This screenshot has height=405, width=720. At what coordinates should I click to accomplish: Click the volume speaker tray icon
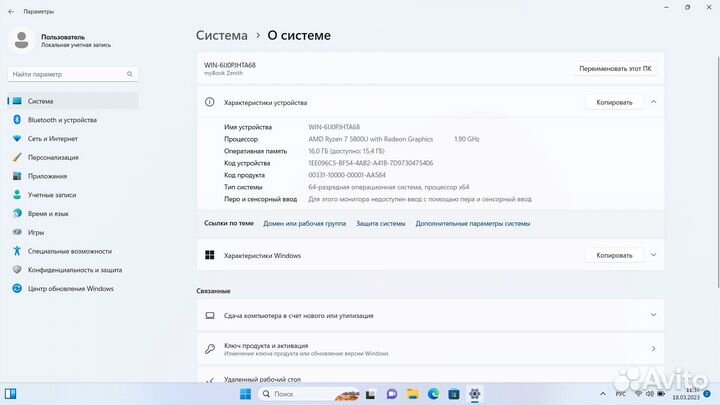tap(650, 394)
